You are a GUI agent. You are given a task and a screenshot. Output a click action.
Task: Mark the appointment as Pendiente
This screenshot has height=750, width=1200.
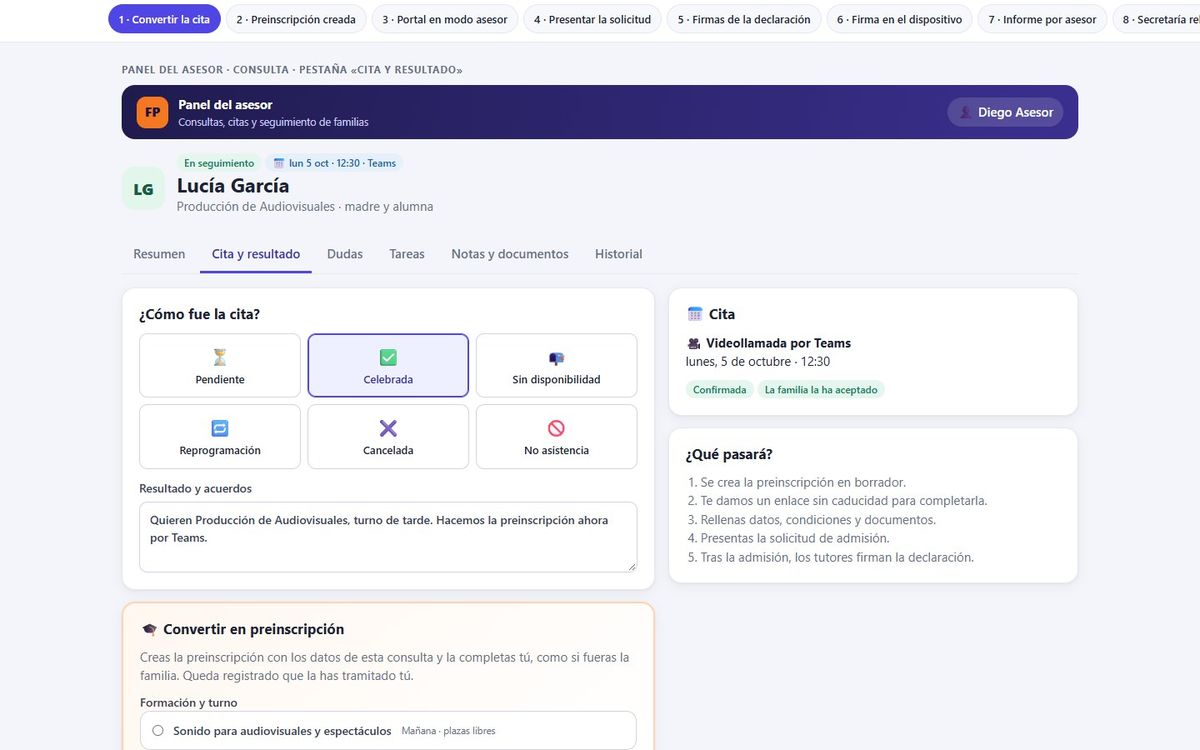click(x=220, y=365)
